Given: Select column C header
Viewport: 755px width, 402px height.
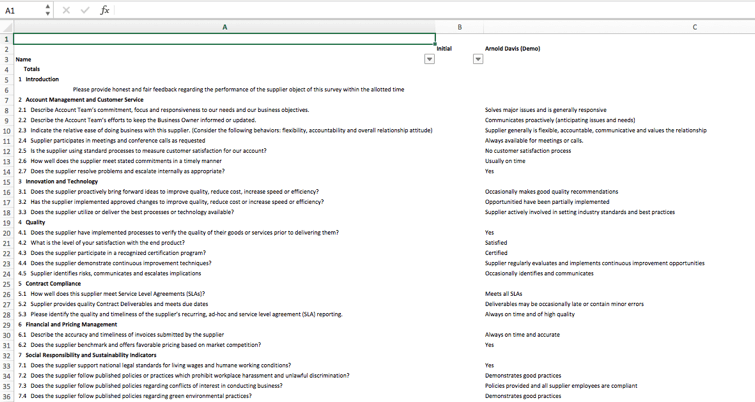Looking at the screenshot, I should (694, 27).
